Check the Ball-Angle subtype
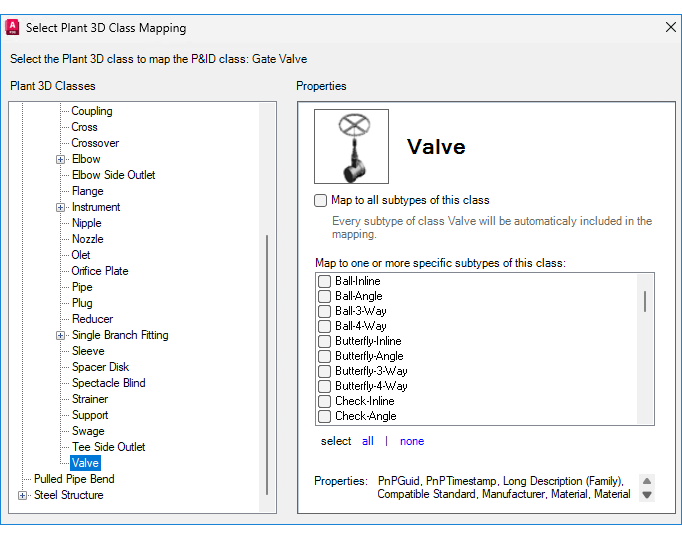Viewport: 682px width, 540px height. [324, 296]
